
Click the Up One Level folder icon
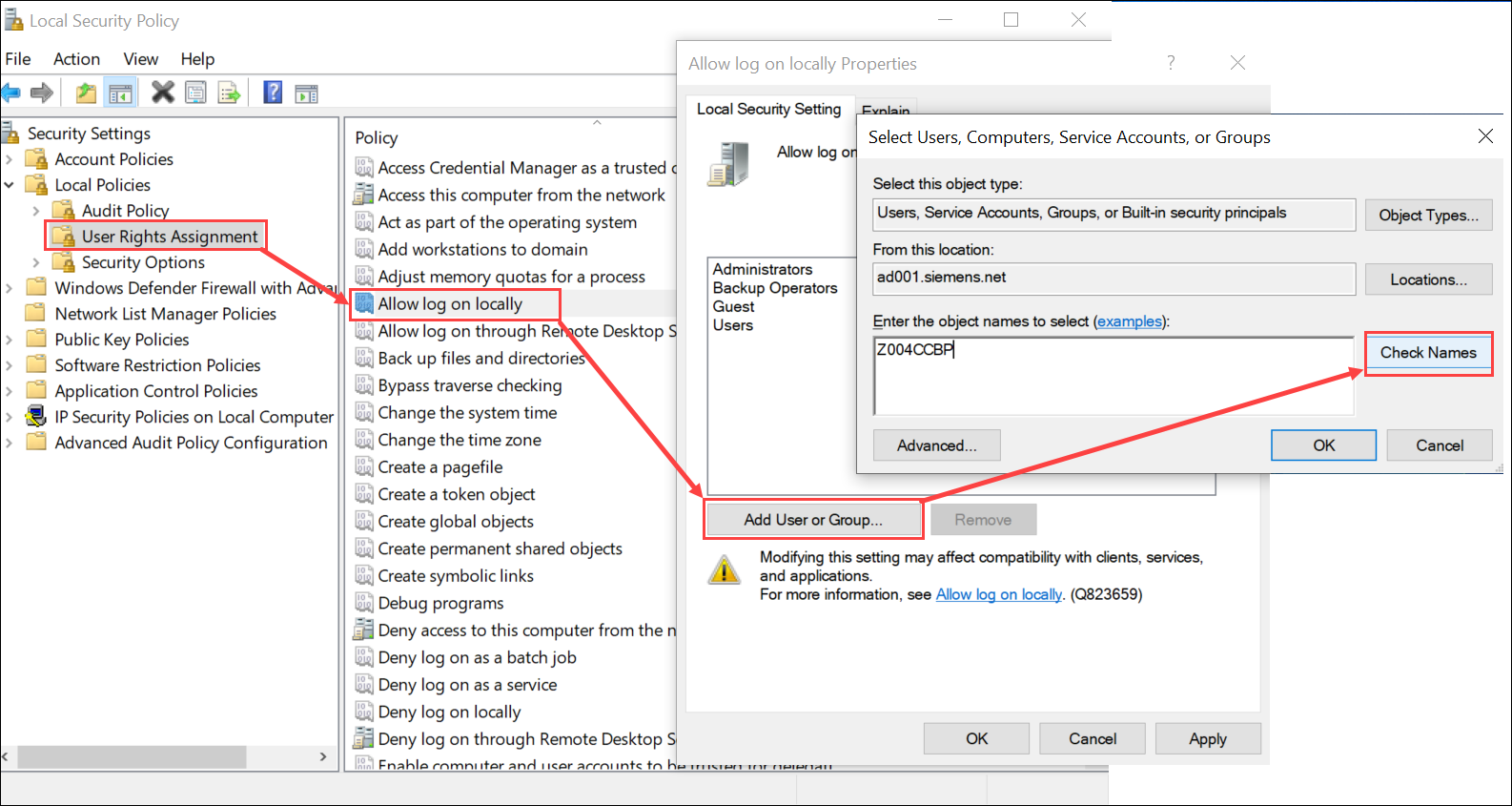click(86, 93)
